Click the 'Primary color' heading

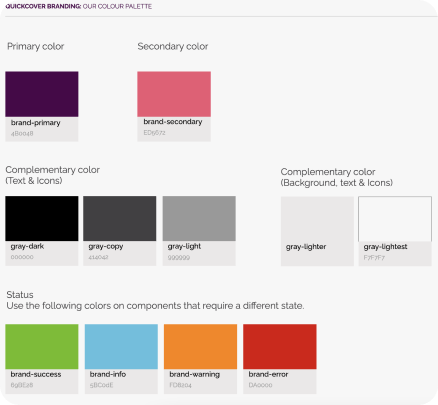pos(36,46)
